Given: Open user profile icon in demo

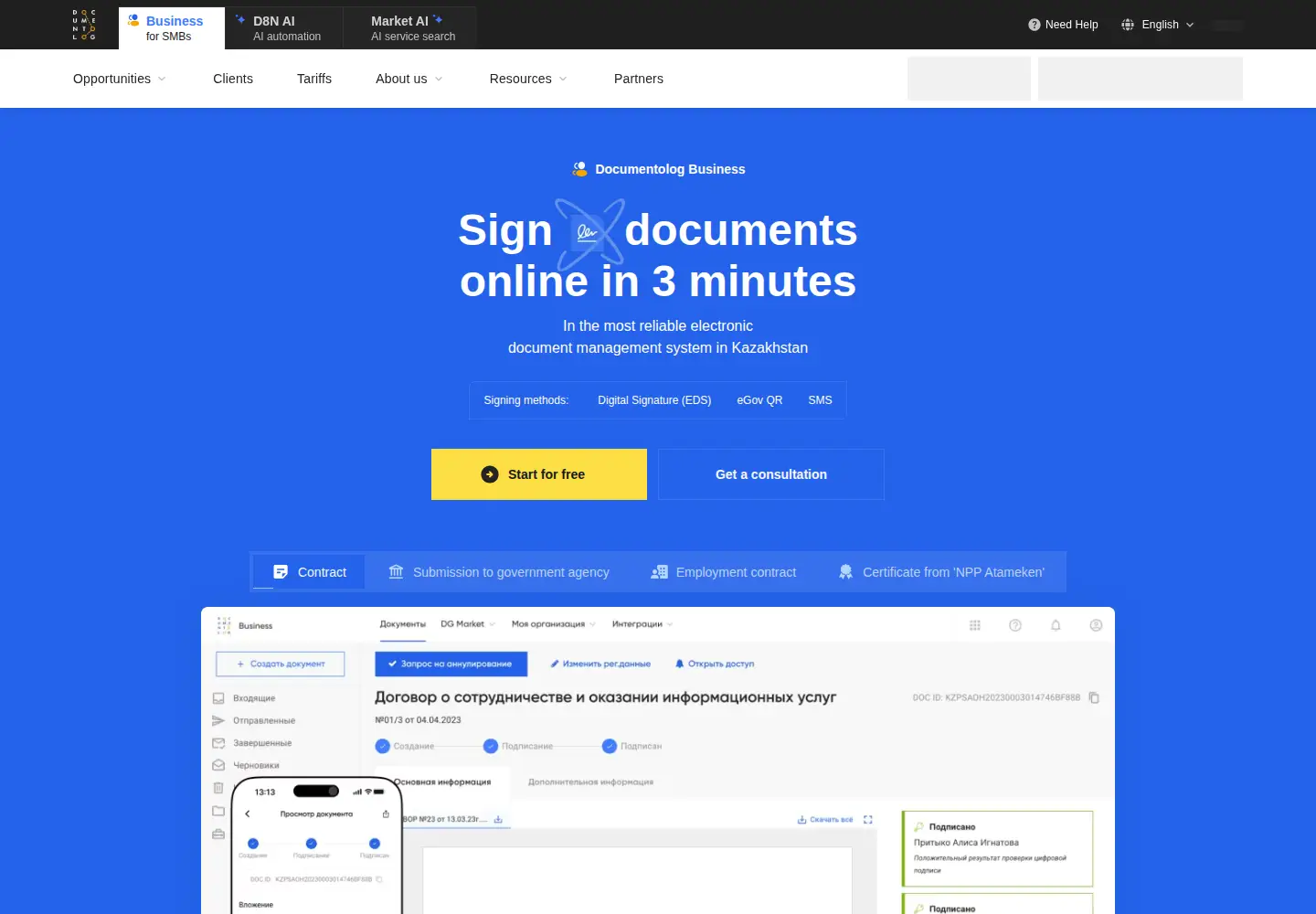Looking at the screenshot, I should (x=1096, y=625).
